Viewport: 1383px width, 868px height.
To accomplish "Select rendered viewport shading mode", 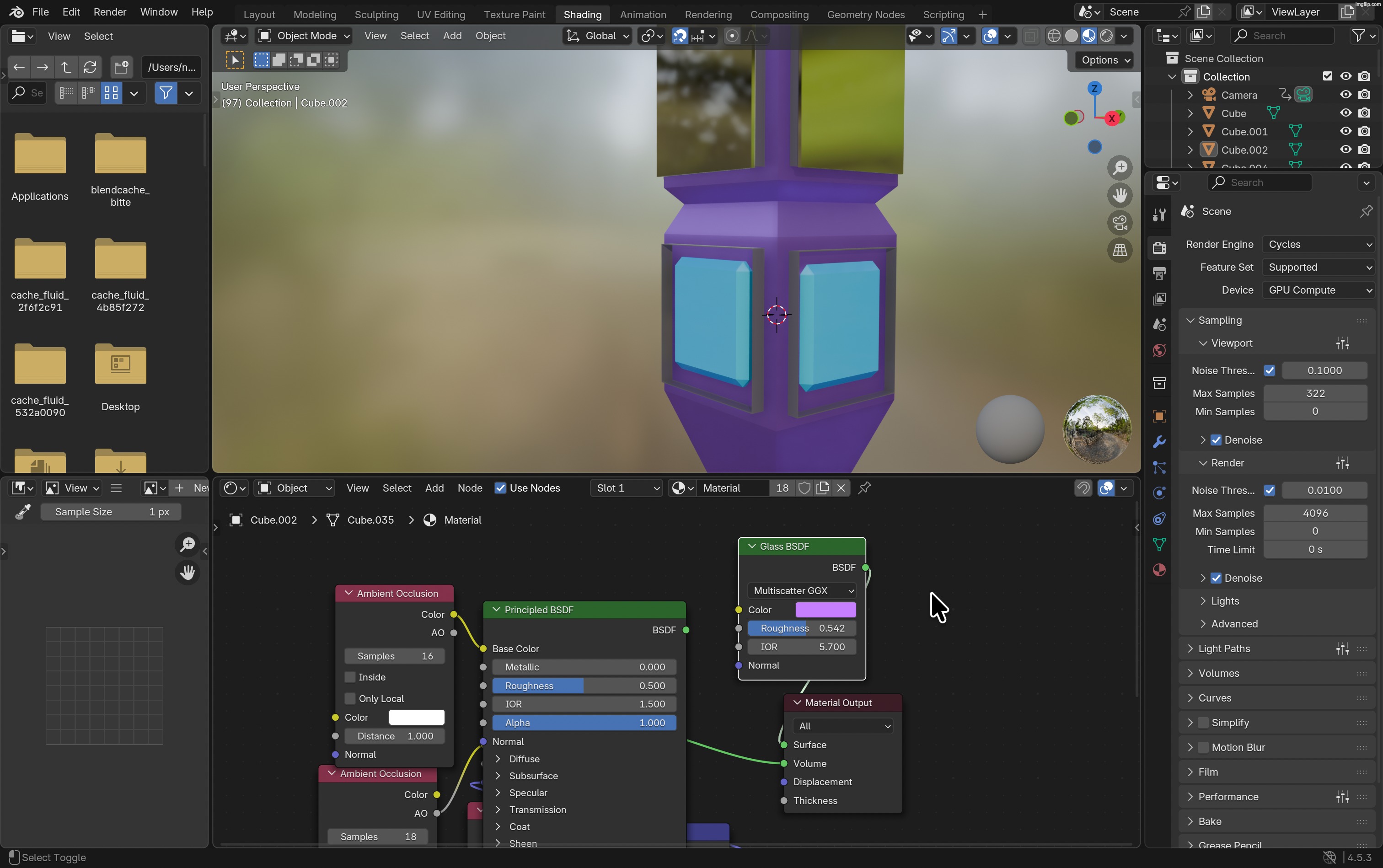I will coord(1106,36).
